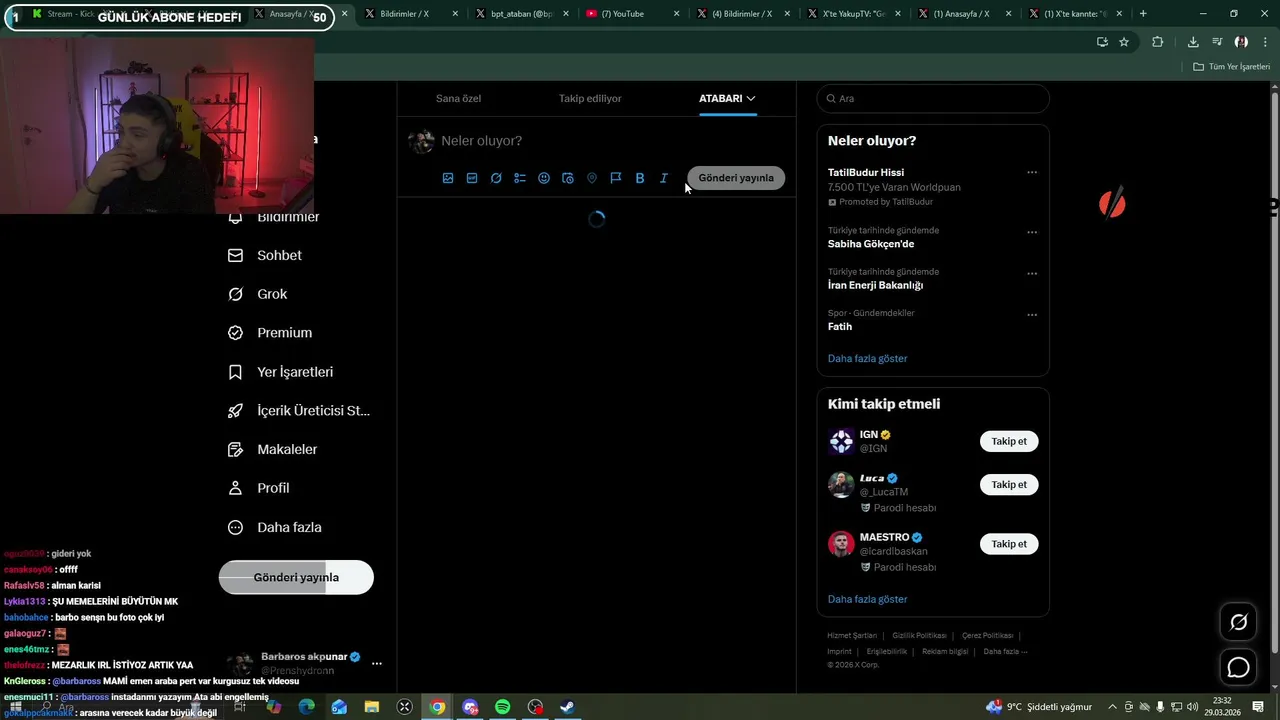This screenshot has width=1280, height=720.
Task: Open the İran Enerji Bakanlığı trend
Action: 875,285
